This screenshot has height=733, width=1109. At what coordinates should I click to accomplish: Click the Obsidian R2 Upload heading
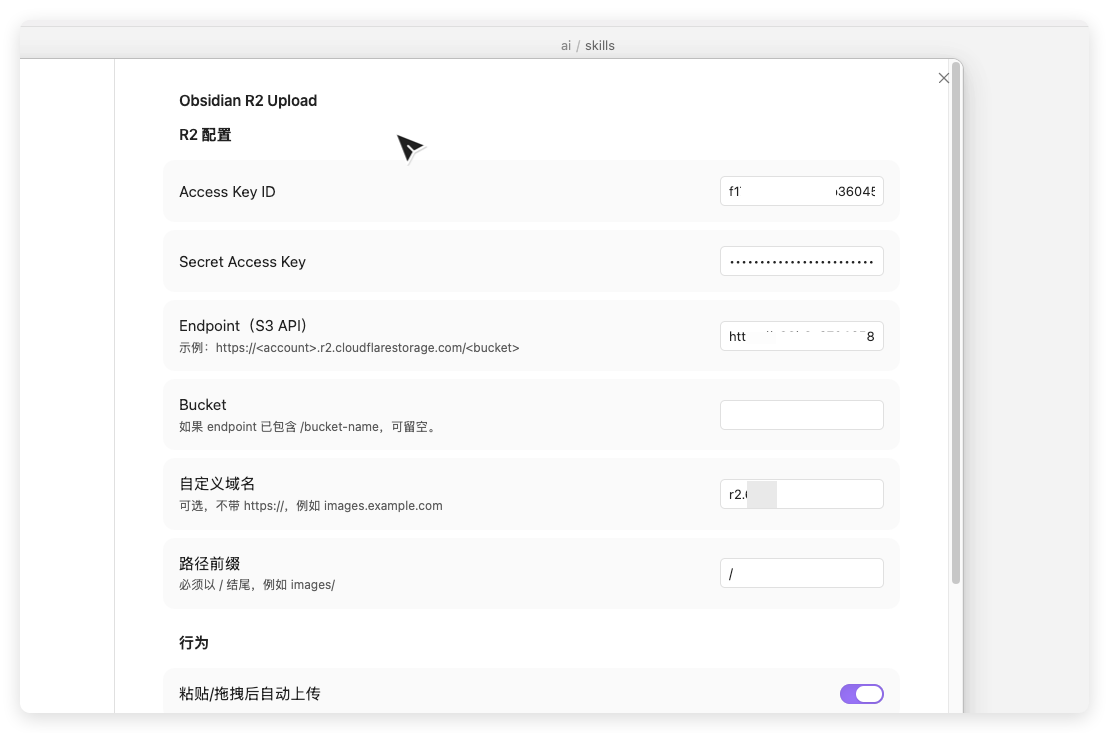pos(248,101)
